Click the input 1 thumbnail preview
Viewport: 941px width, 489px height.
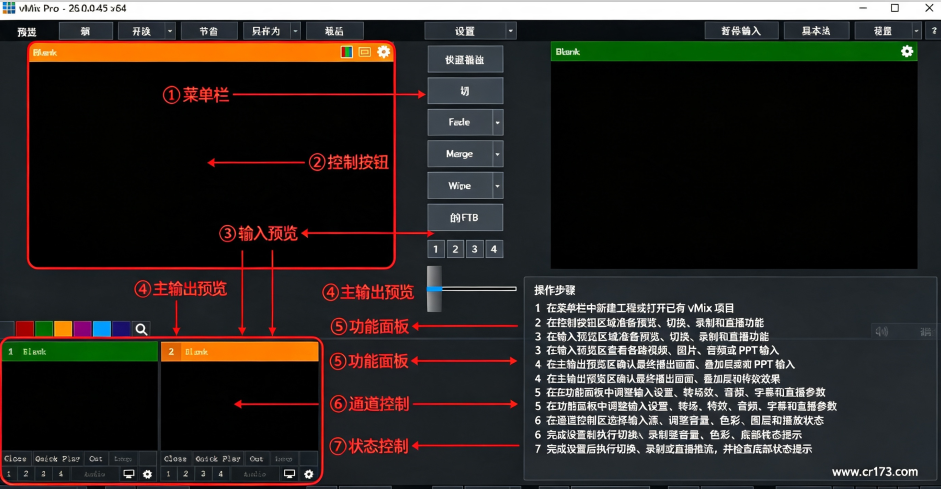tap(80, 406)
